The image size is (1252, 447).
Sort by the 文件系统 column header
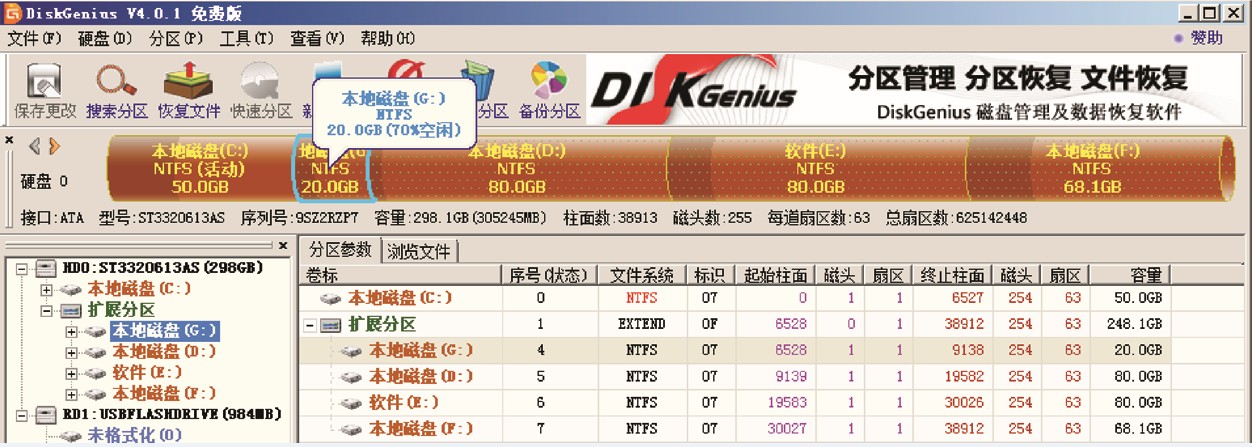pos(642,275)
